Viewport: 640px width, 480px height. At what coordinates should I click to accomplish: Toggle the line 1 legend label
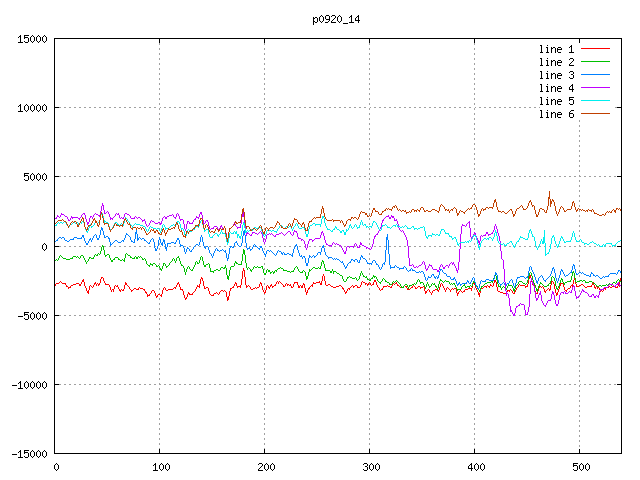(557, 49)
